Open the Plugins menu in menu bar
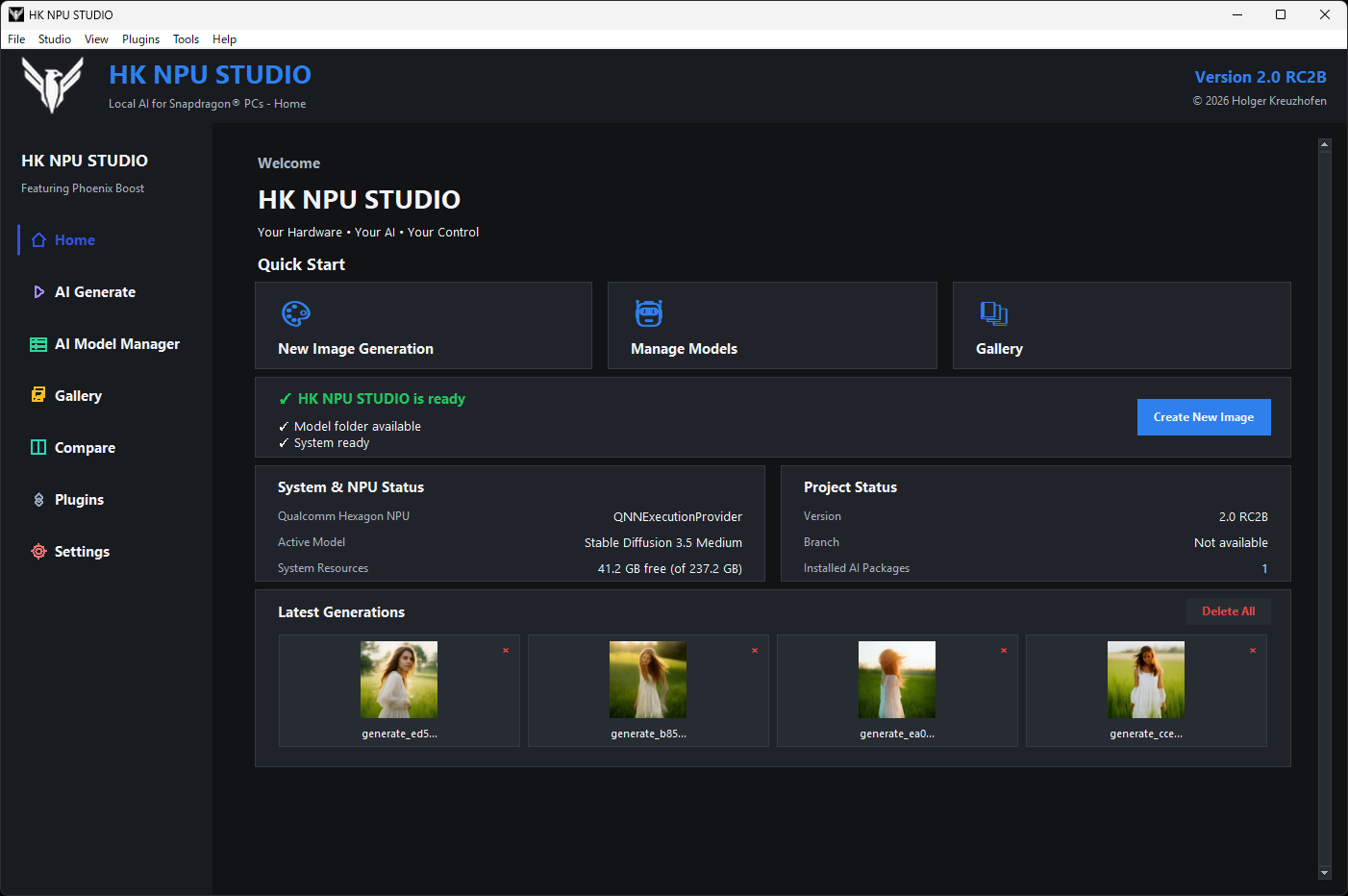Viewport: 1348px width, 896px height. [x=140, y=39]
